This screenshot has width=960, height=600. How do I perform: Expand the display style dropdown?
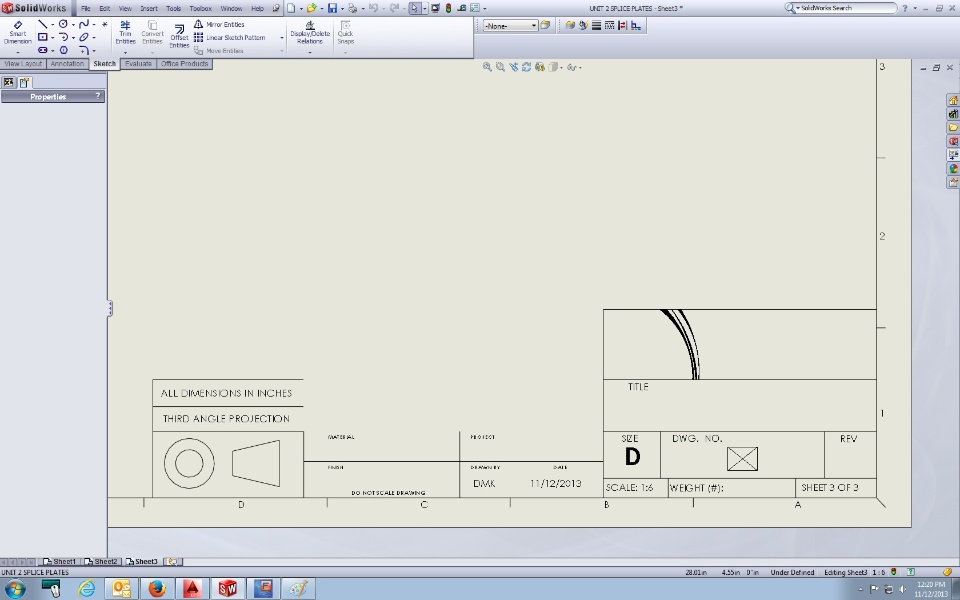pyautogui.click(x=561, y=67)
